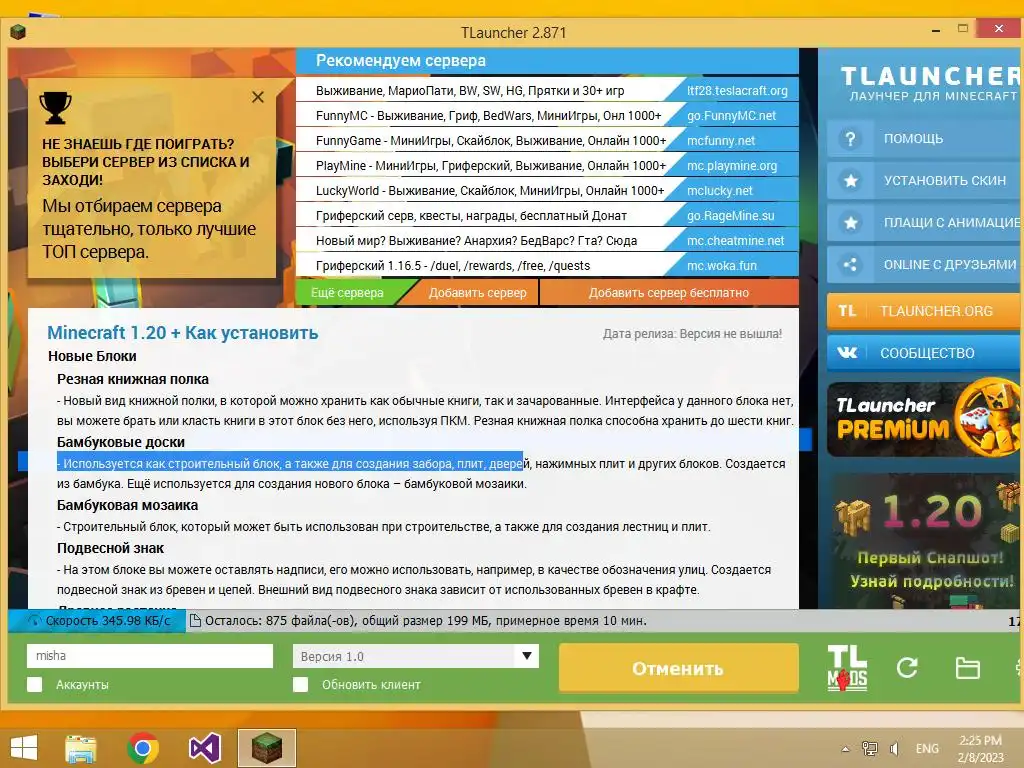1024x768 pixels.
Task: Open the Сообщество menu item
Action: pyautogui.click(x=925, y=353)
